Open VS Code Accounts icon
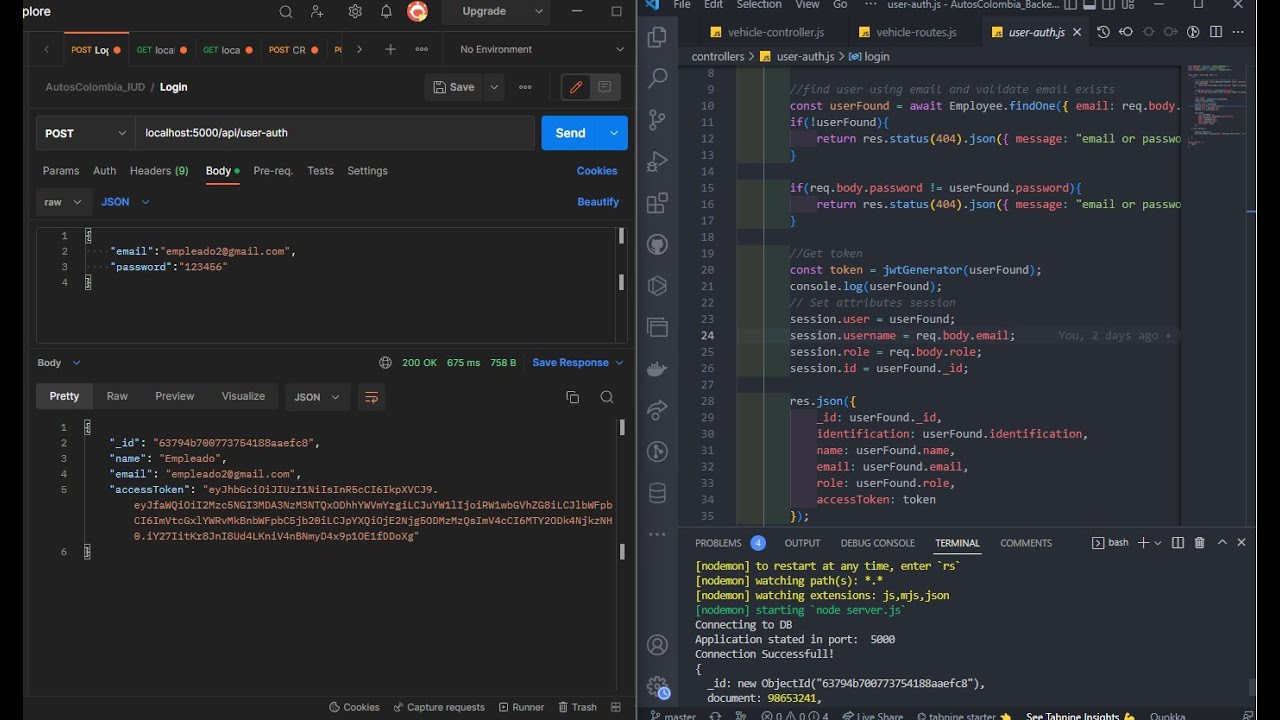This screenshot has width=1280, height=720. pyautogui.click(x=657, y=645)
